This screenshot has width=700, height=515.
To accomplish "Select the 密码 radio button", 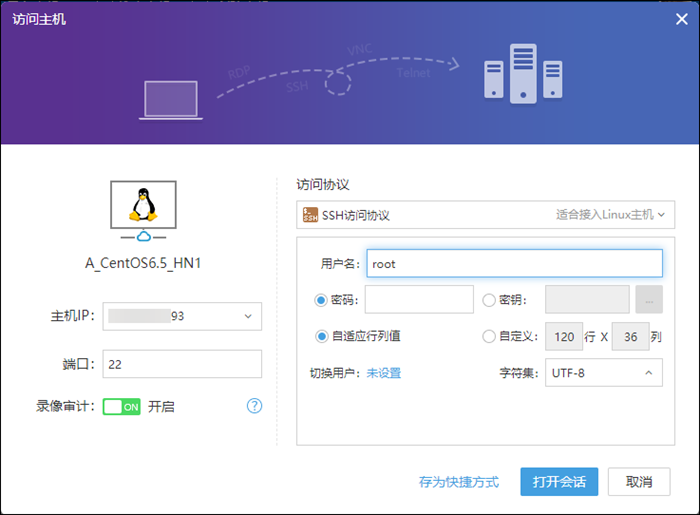I will (x=321, y=299).
